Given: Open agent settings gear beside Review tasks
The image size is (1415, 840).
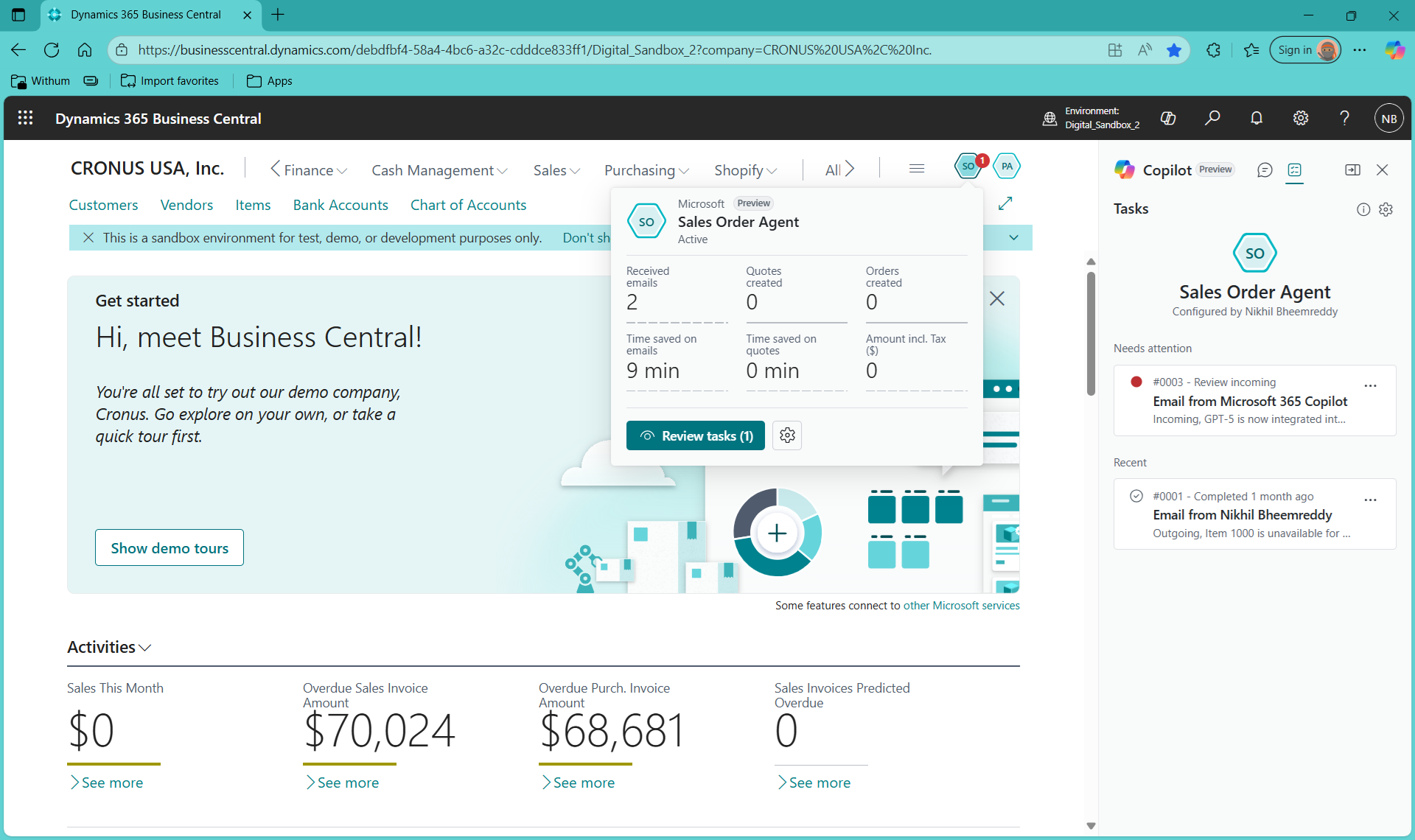Looking at the screenshot, I should pos(787,435).
